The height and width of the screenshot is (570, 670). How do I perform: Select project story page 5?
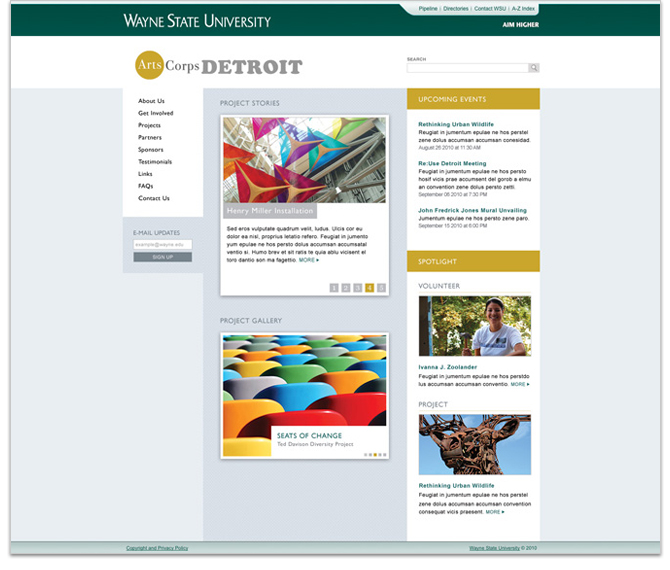pos(381,288)
